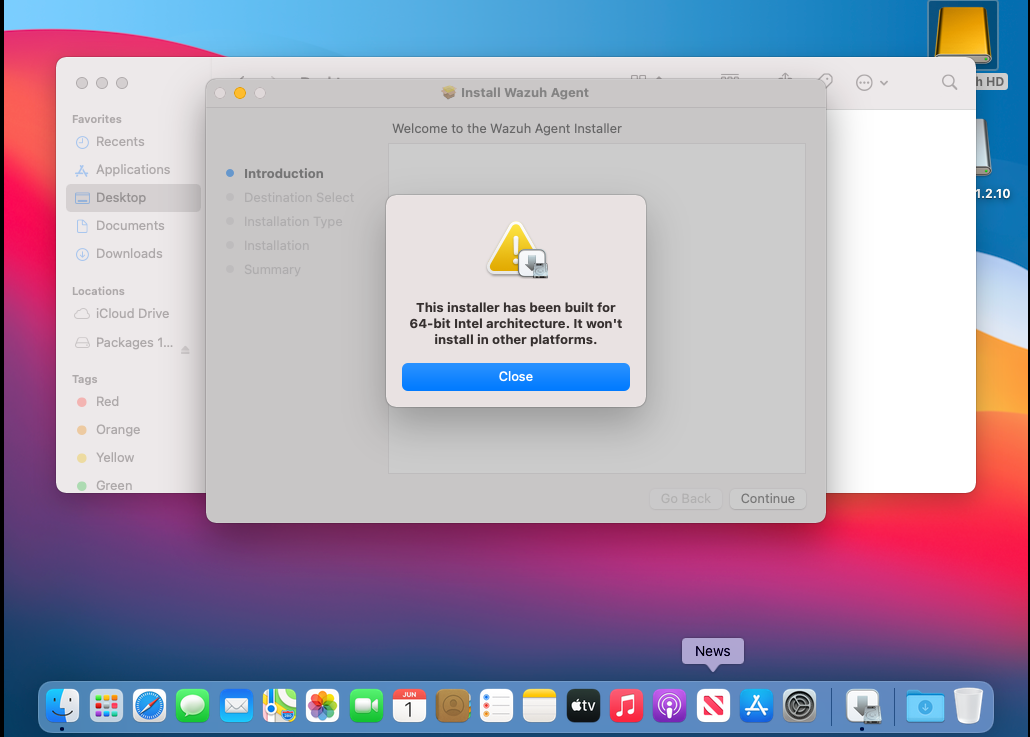1030x737 pixels.
Task: Click Continue in the installer window
Action: pos(767,498)
